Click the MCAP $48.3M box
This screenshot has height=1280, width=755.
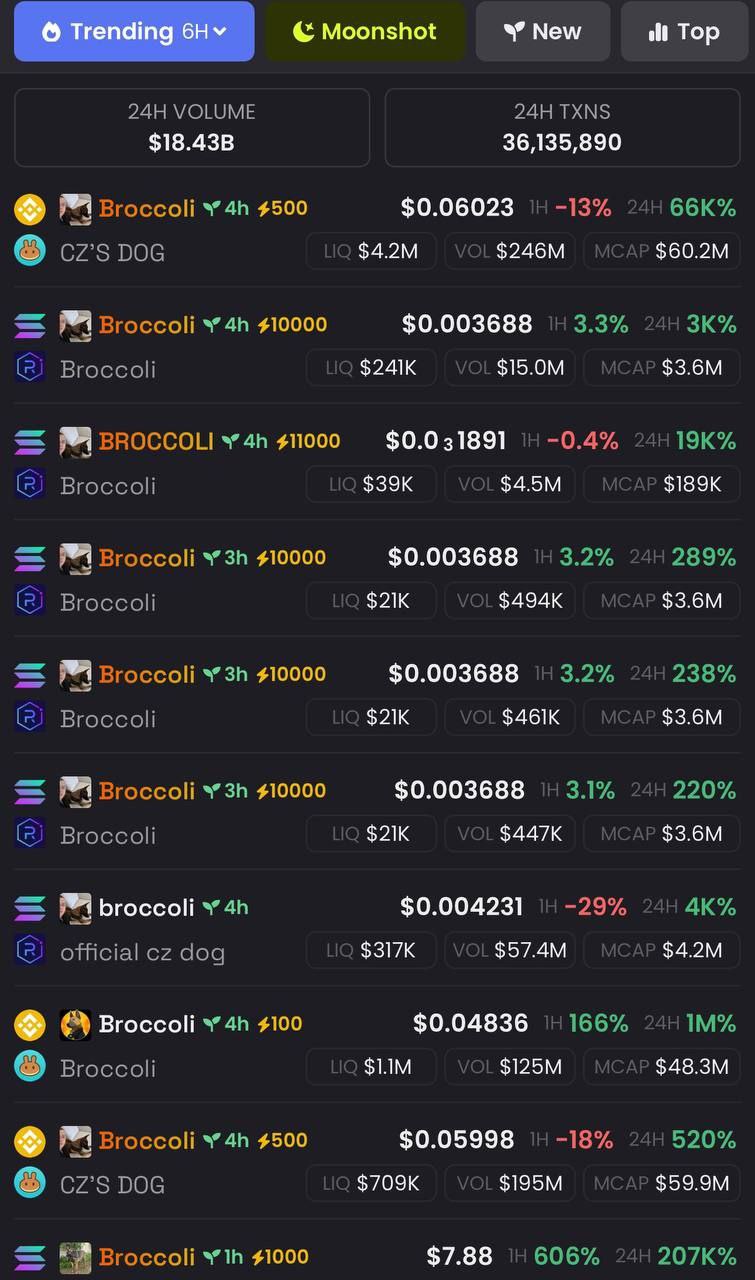(661, 1067)
